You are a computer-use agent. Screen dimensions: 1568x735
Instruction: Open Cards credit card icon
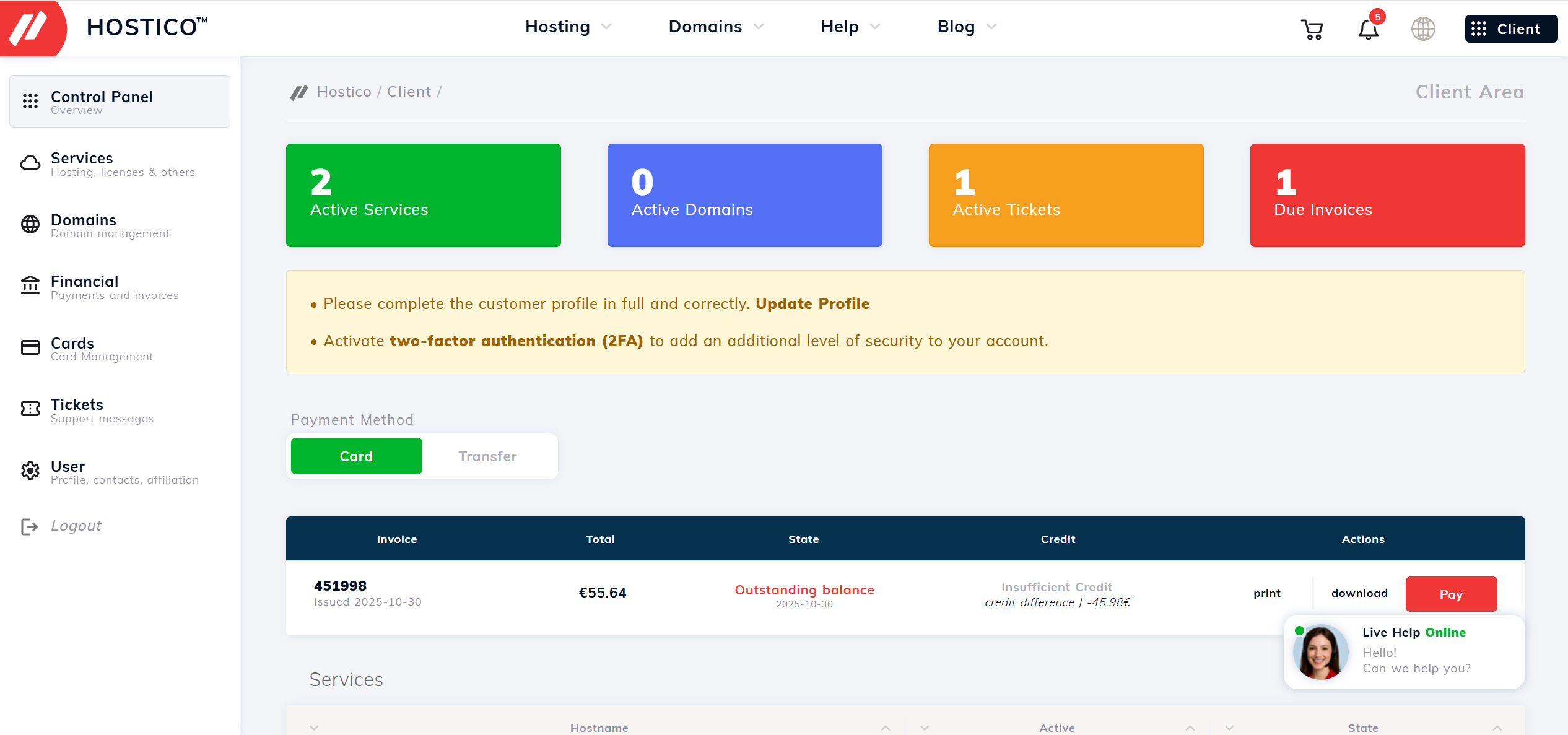point(30,347)
